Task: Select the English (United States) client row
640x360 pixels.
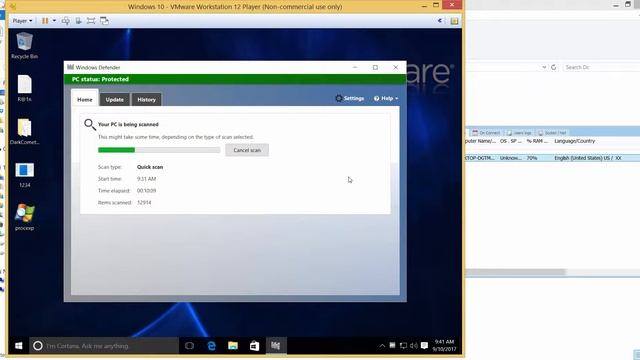Action: (553, 158)
